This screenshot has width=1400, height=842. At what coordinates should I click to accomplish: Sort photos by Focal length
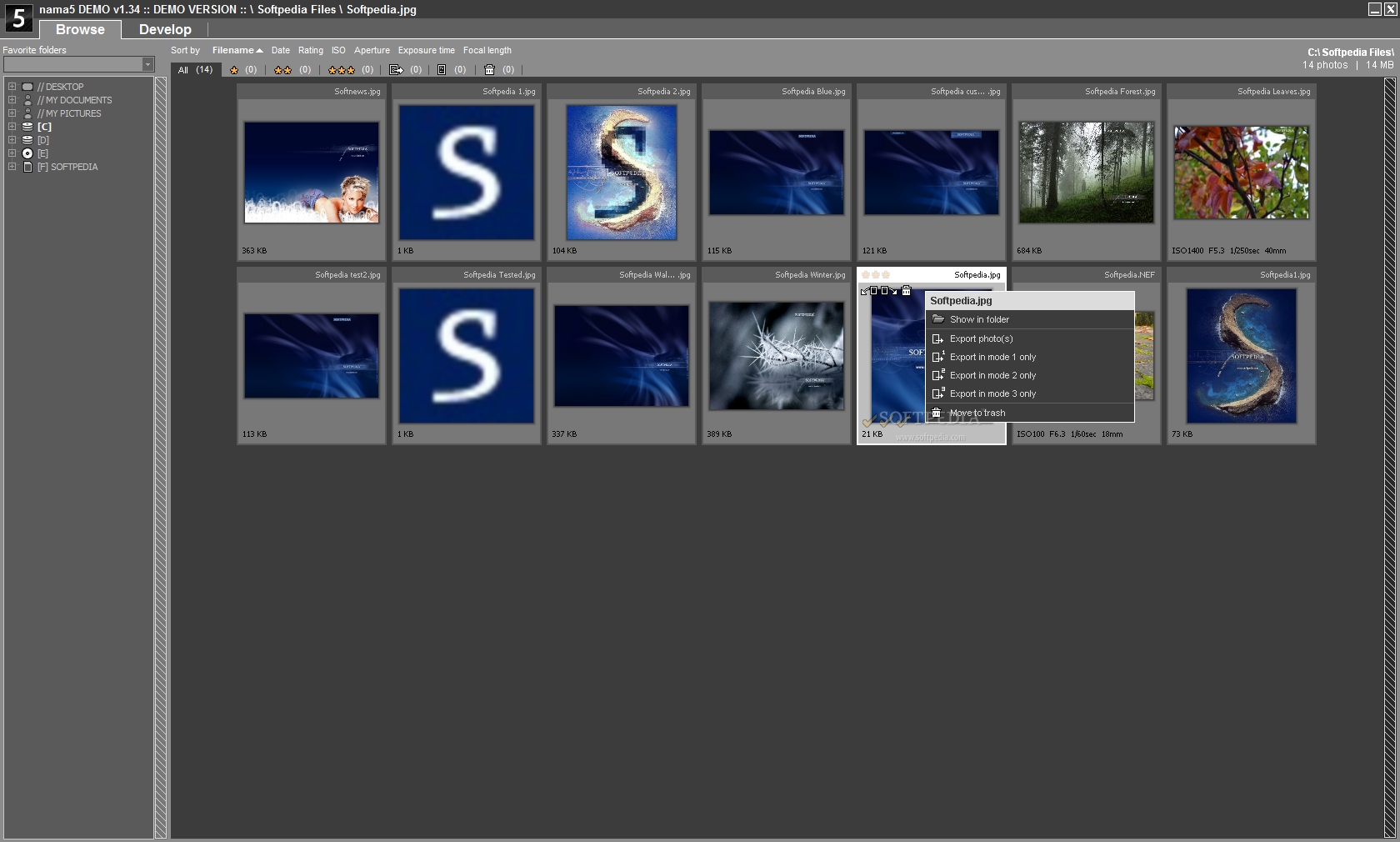tap(487, 50)
